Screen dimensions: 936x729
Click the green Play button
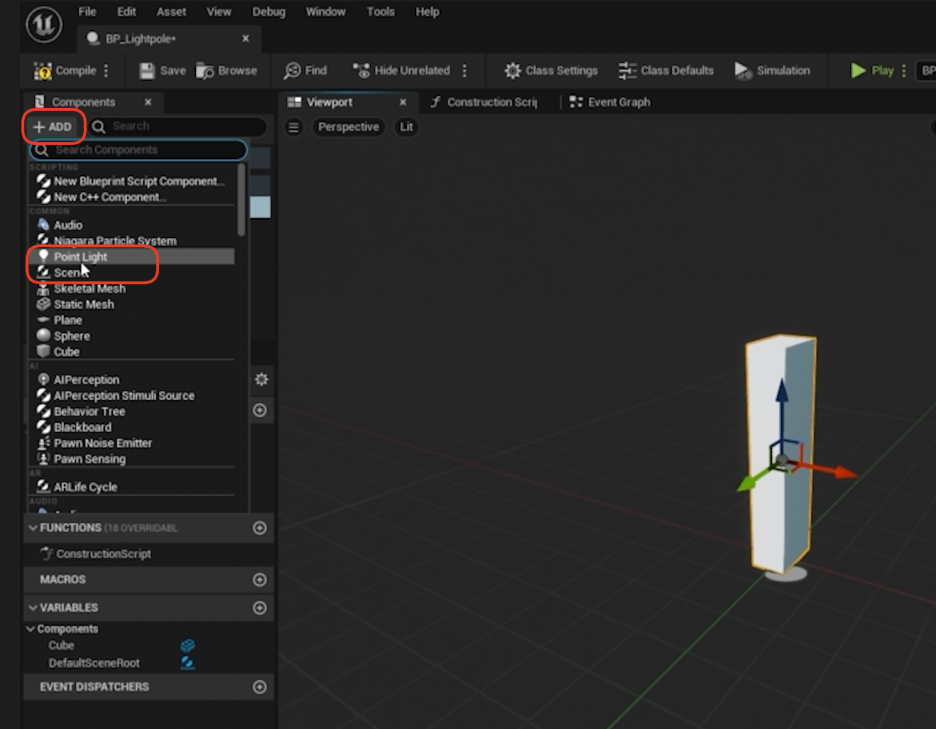872,70
